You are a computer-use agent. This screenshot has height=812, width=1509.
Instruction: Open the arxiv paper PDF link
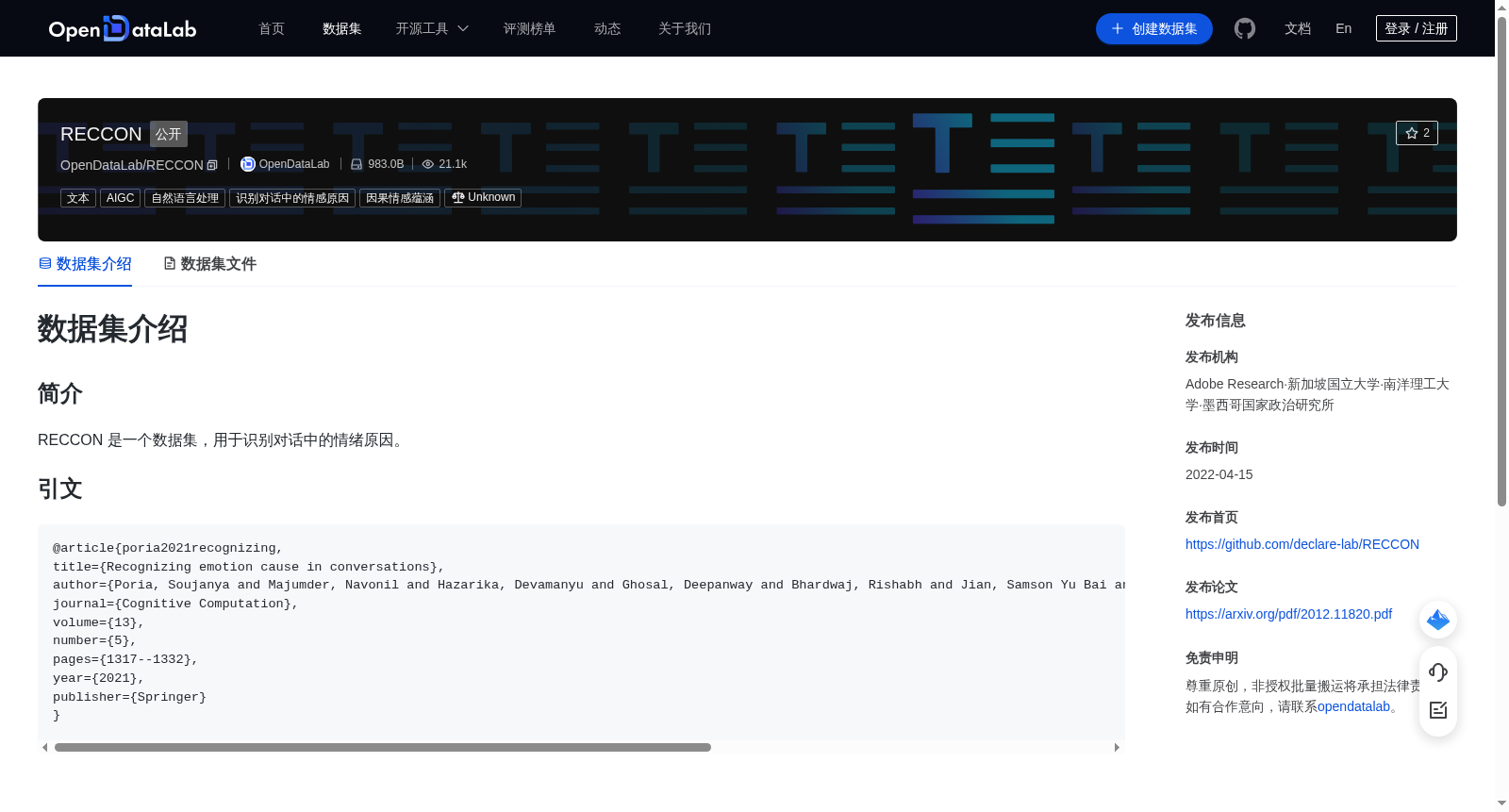pyautogui.click(x=1288, y=614)
